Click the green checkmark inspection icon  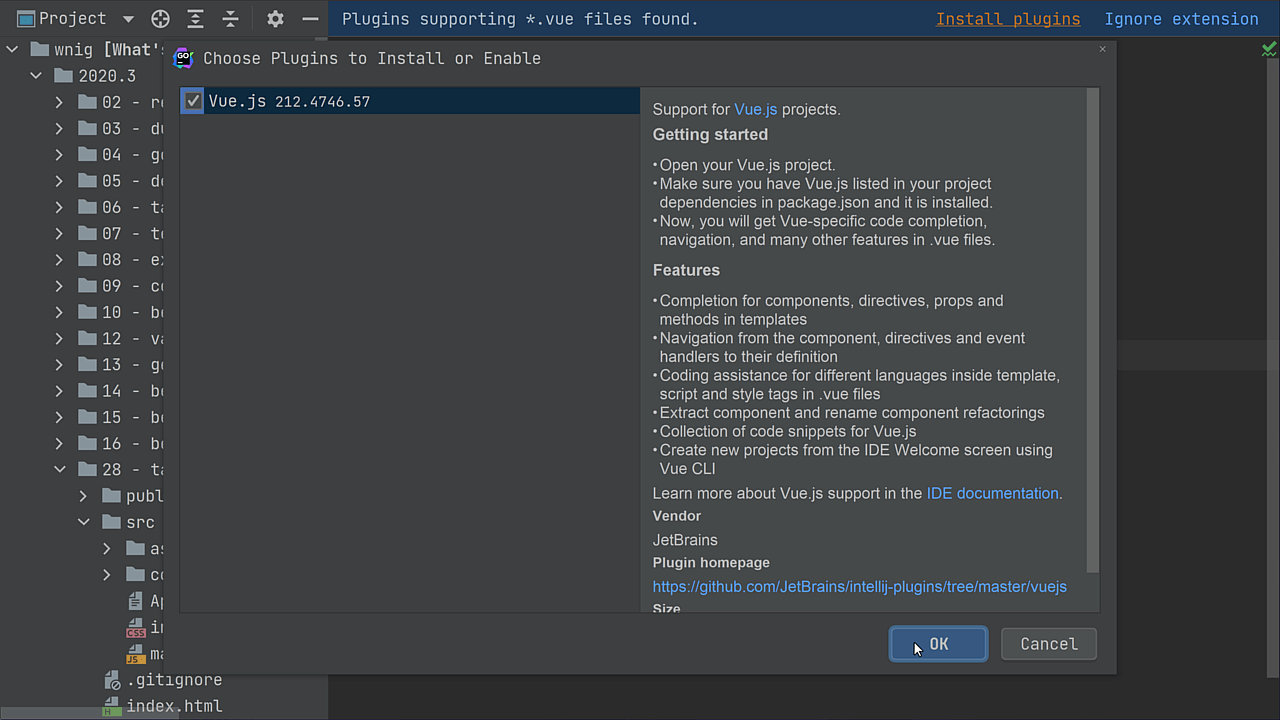pyautogui.click(x=1268, y=49)
